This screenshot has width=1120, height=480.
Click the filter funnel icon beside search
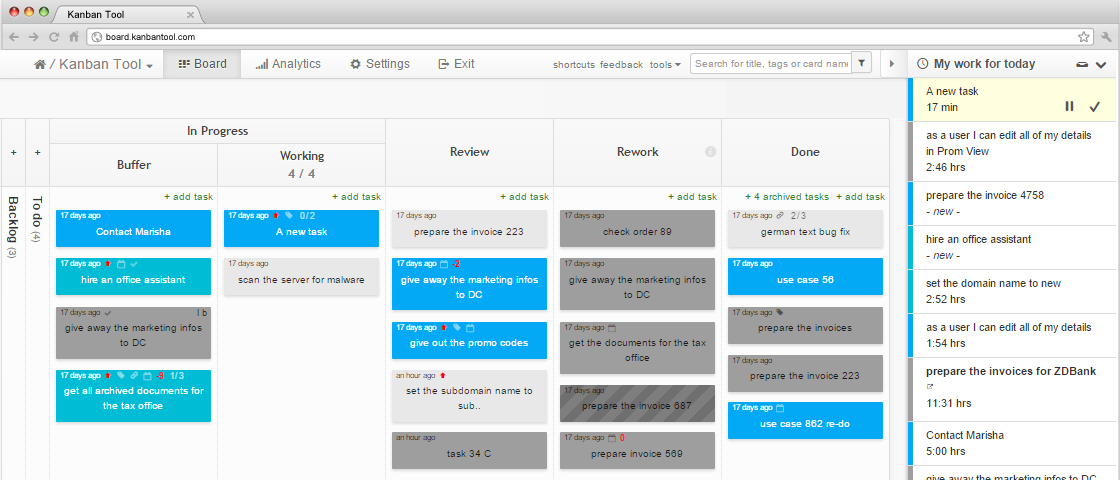(861, 64)
